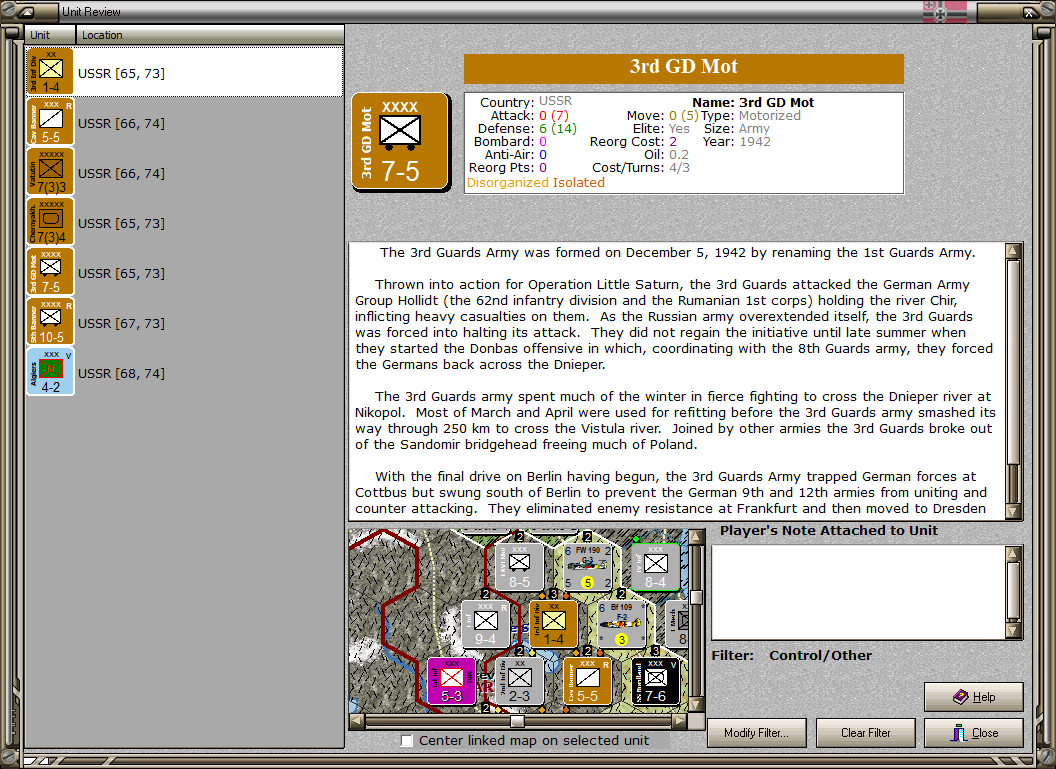Click the grey 8-5 motorized counter on the map
The width and height of the screenshot is (1056, 769).
pos(519,566)
